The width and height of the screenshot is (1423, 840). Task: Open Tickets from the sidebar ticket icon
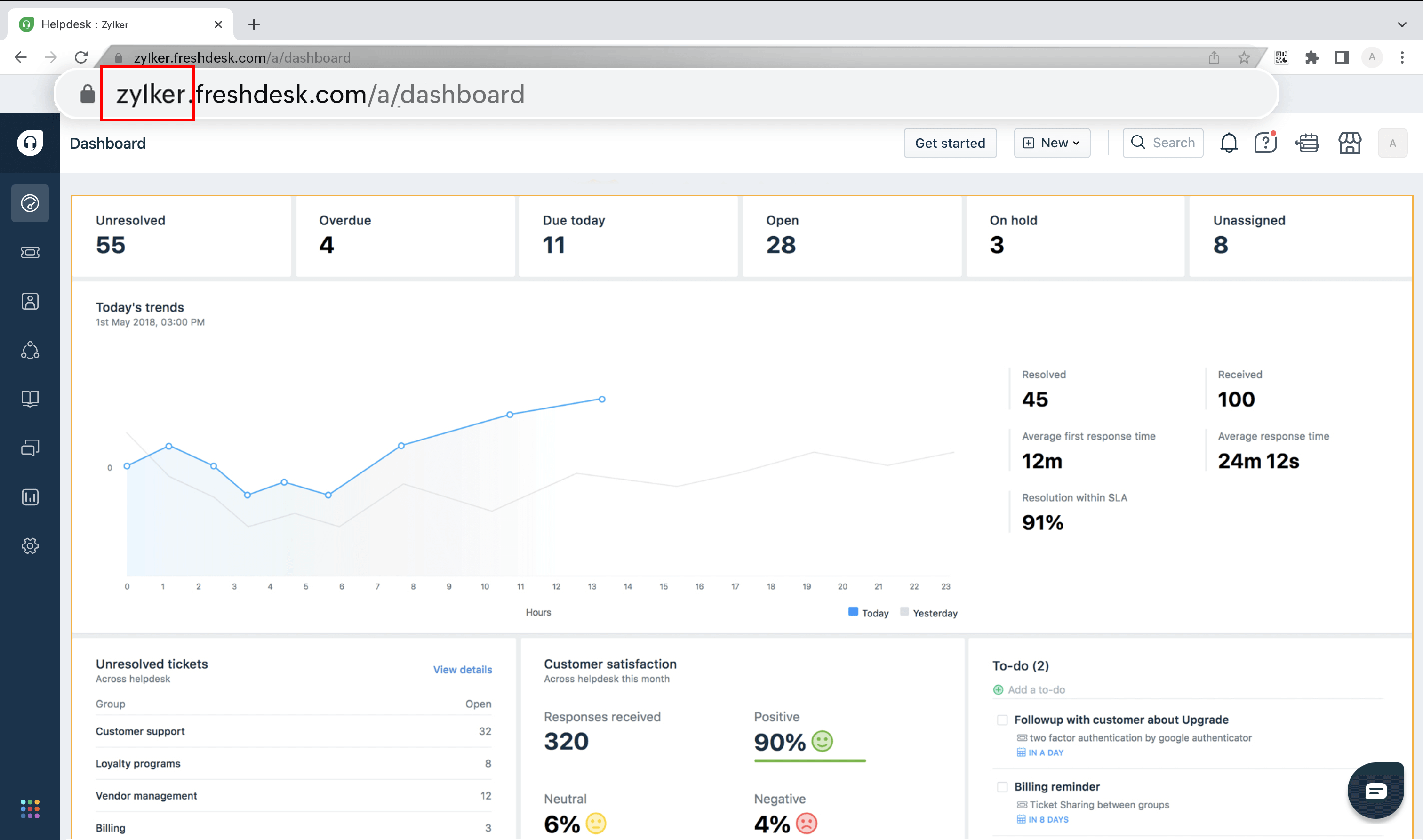[30, 252]
